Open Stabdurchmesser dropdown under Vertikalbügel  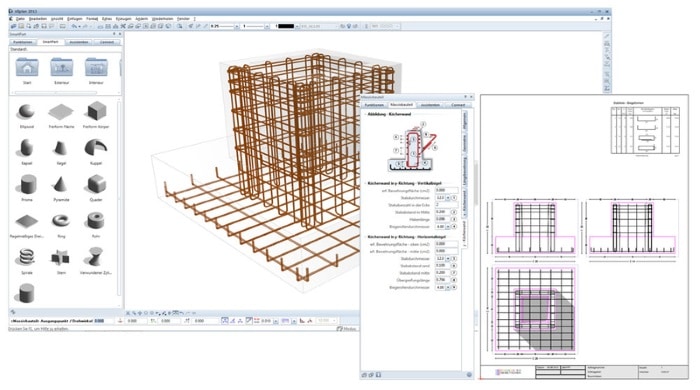point(448,197)
